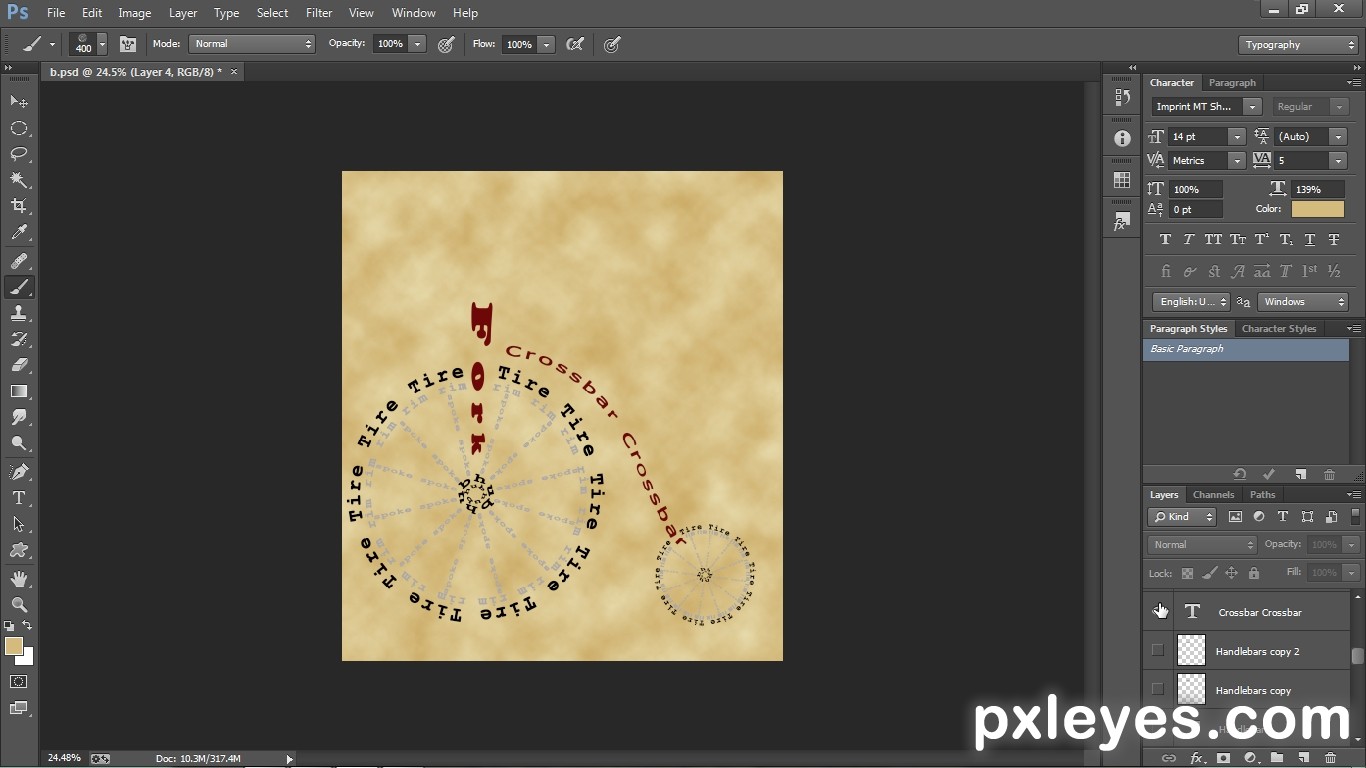Select the Gradient tool

point(19,391)
